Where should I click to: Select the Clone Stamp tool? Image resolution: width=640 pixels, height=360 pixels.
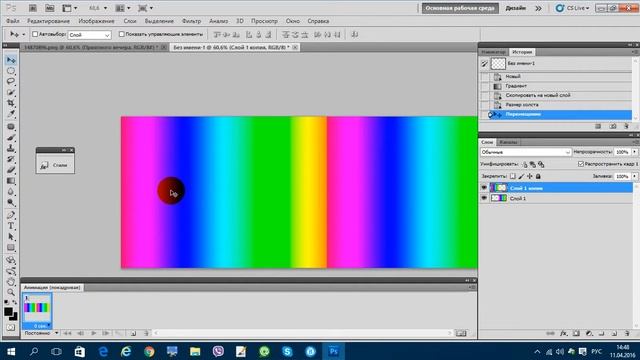11,148
